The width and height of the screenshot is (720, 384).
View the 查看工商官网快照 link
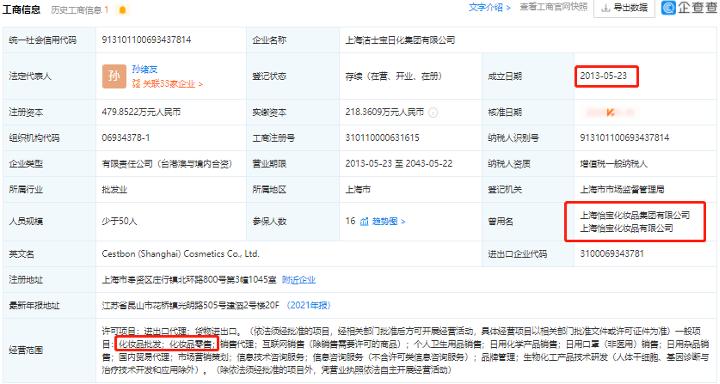[553, 7]
